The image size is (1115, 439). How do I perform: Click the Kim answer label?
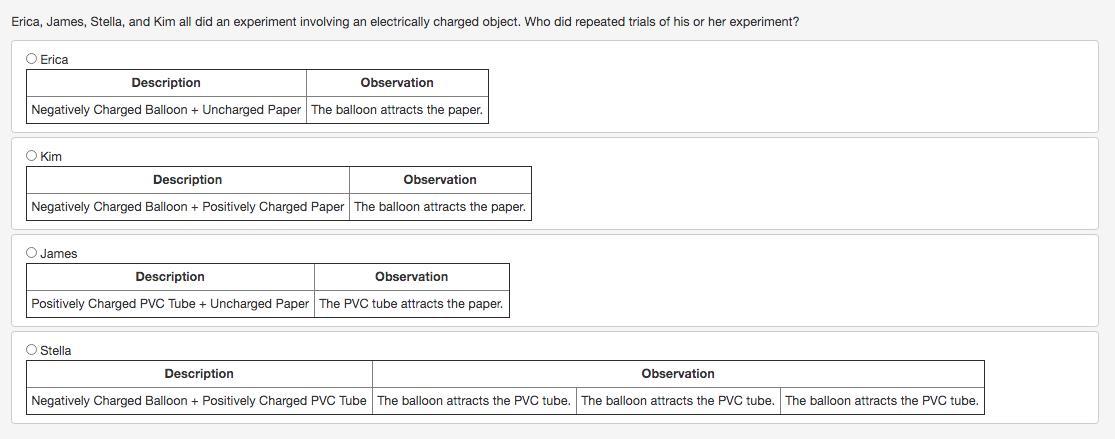point(51,157)
